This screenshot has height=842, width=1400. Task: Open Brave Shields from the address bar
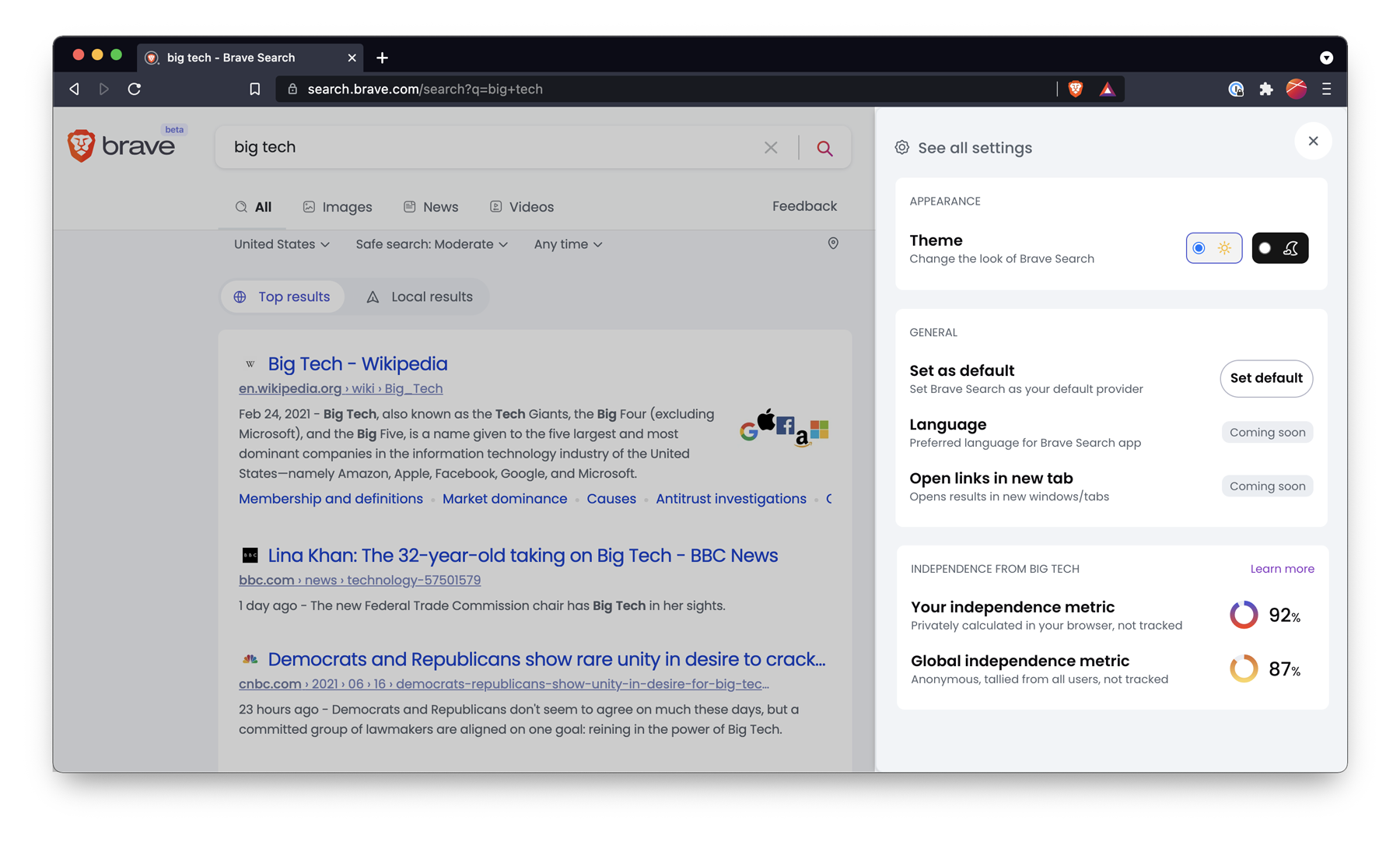pos(1075,89)
